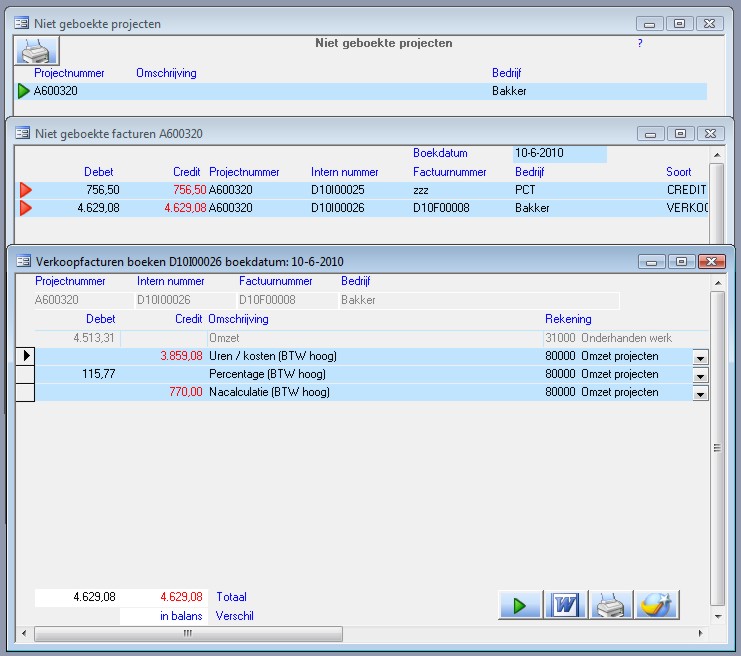Image resolution: width=741 pixels, height=656 pixels.
Task: Click the horizontal scrollbar at bottom of Verkoopfacturen
Action: coord(190,634)
